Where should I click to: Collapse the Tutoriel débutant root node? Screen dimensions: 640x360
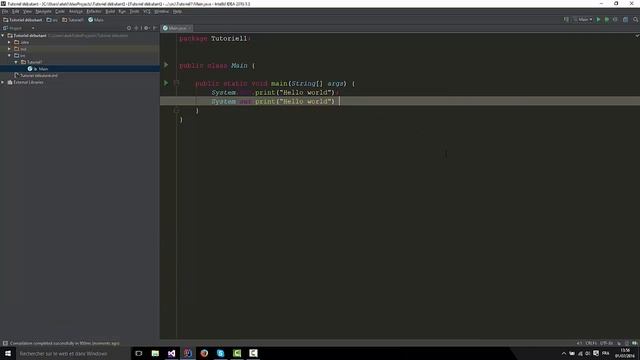click(3, 36)
